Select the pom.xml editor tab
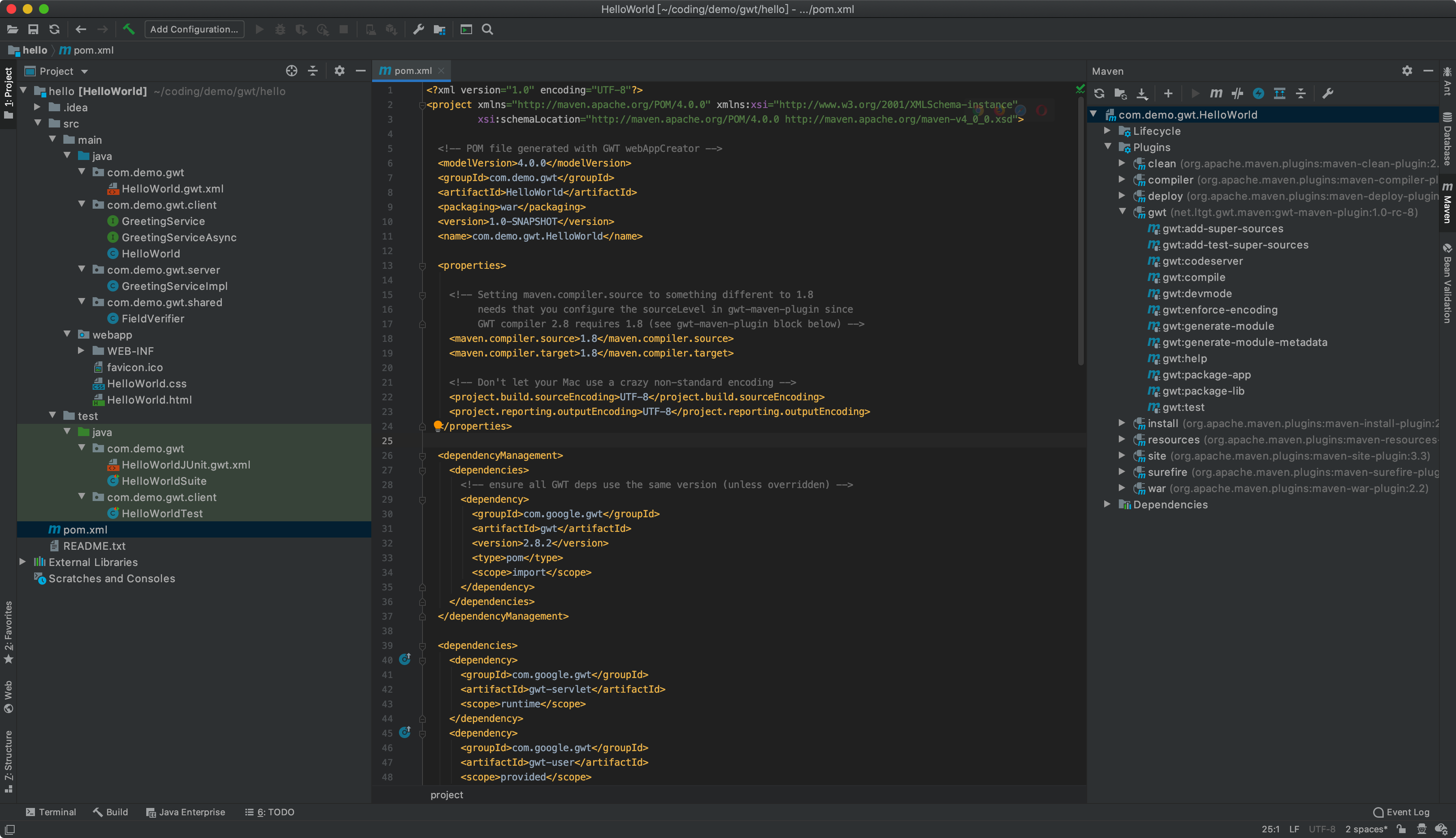This screenshot has height=838, width=1456. coord(412,70)
